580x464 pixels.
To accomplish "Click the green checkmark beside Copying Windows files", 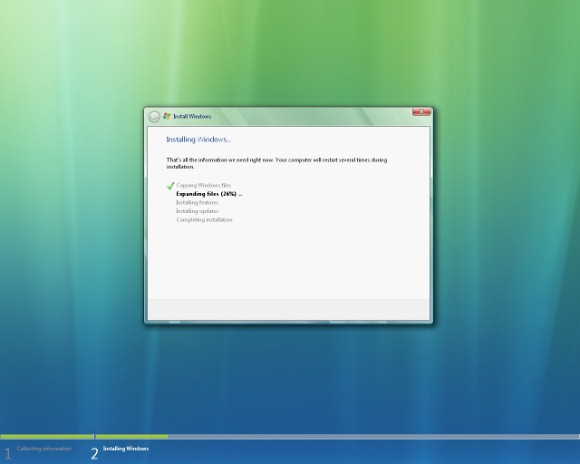I will (x=170, y=185).
